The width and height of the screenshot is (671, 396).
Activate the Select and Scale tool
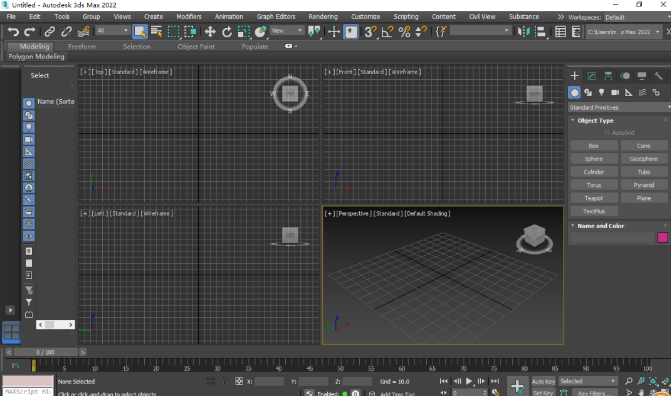243,32
